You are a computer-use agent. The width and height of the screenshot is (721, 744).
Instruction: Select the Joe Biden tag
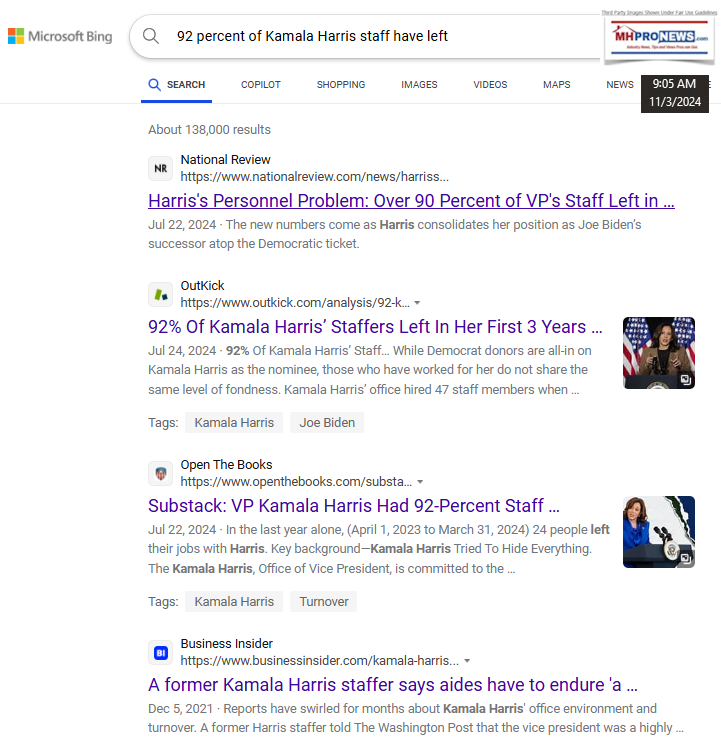pyautogui.click(x=327, y=422)
